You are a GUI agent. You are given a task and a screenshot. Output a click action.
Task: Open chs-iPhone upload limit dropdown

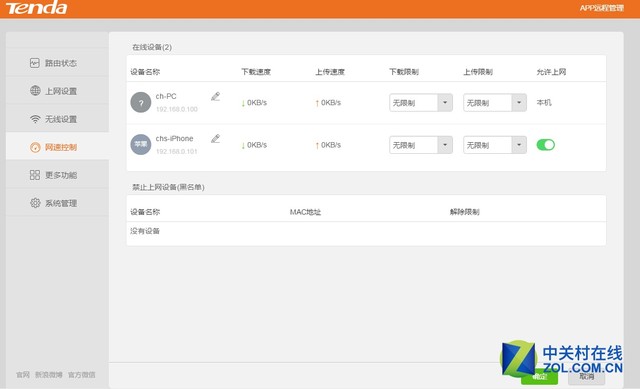click(495, 145)
